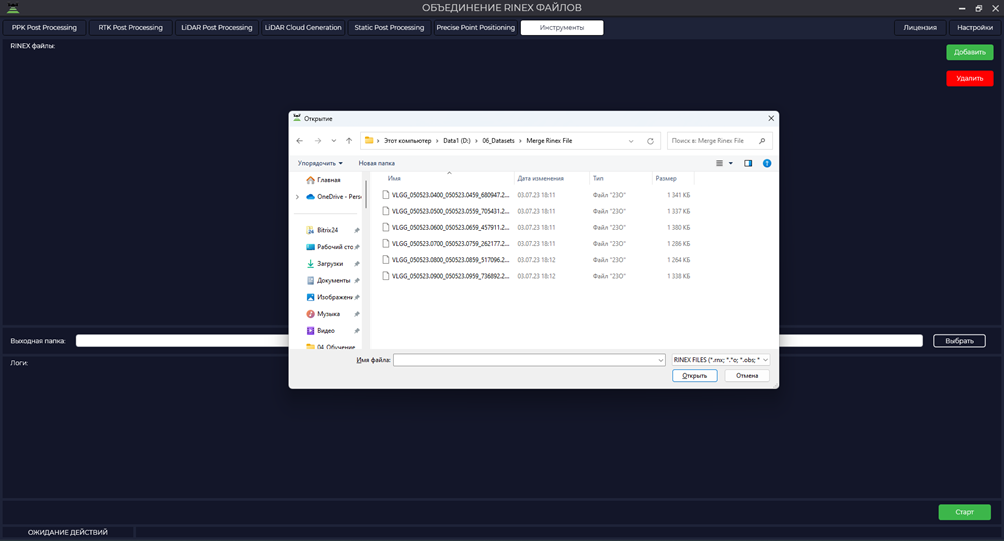Click the green Добавить button

969,52
